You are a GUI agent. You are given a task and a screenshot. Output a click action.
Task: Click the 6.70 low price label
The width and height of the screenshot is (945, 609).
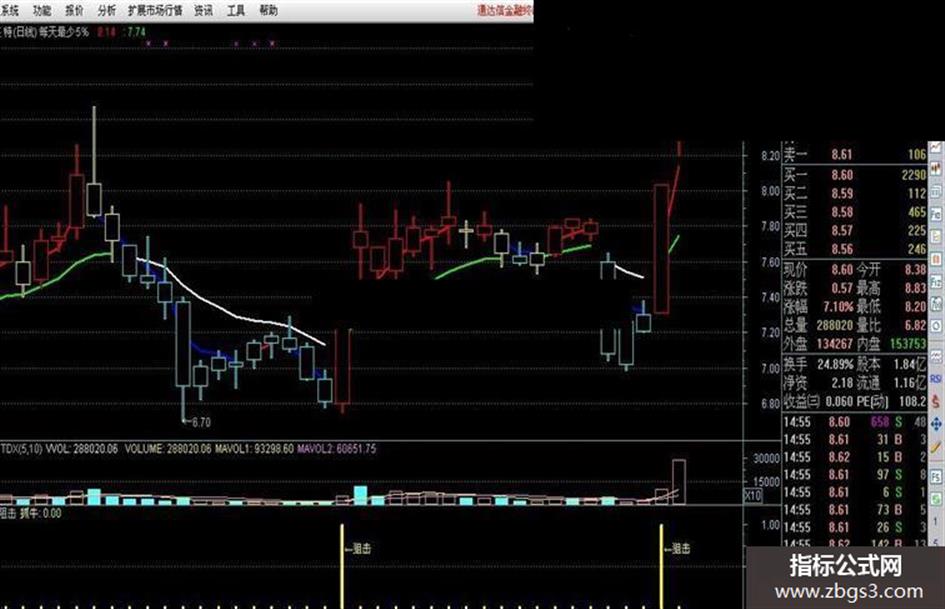201,423
